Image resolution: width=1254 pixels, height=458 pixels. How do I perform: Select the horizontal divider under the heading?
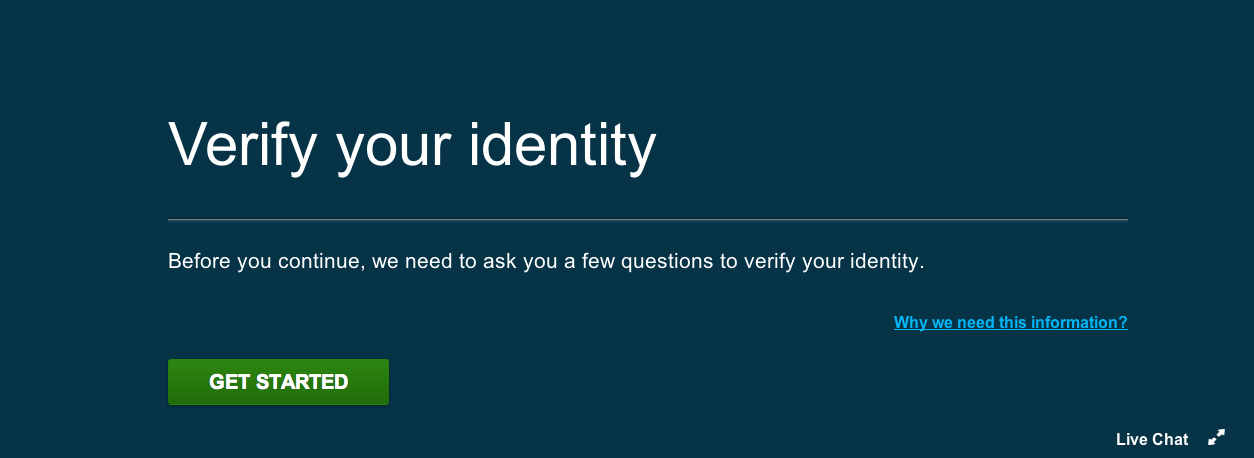(x=648, y=219)
